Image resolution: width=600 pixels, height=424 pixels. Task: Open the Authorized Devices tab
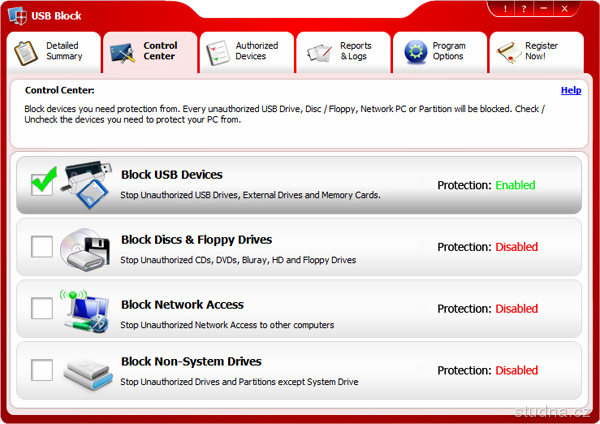pyautogui.click(x=247, y=52)
